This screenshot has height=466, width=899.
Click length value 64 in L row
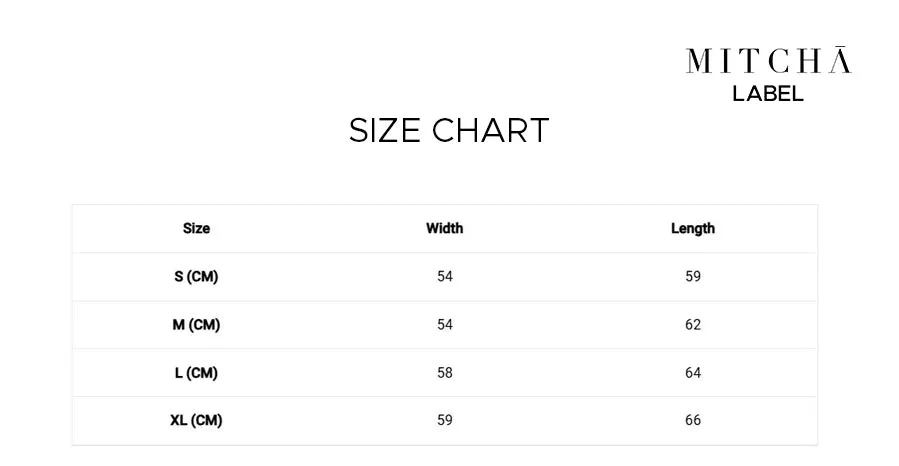(x=693, y=373)
